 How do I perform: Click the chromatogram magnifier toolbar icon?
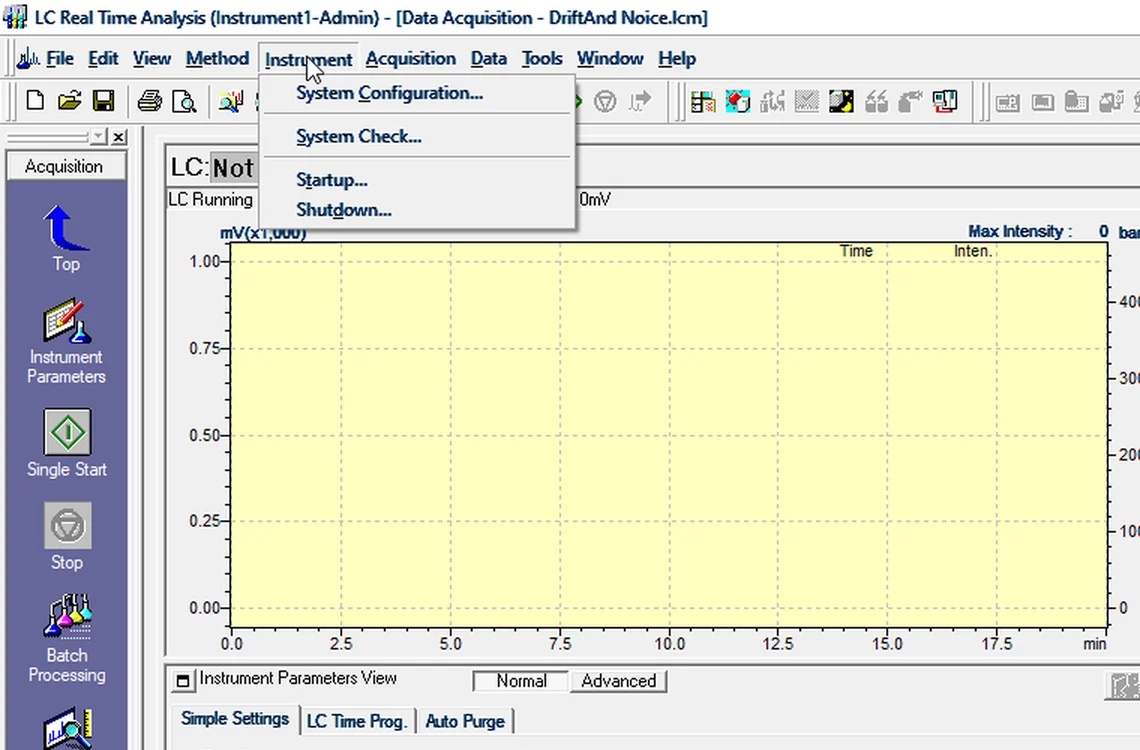pyautogui.click(x=230, y=102)
